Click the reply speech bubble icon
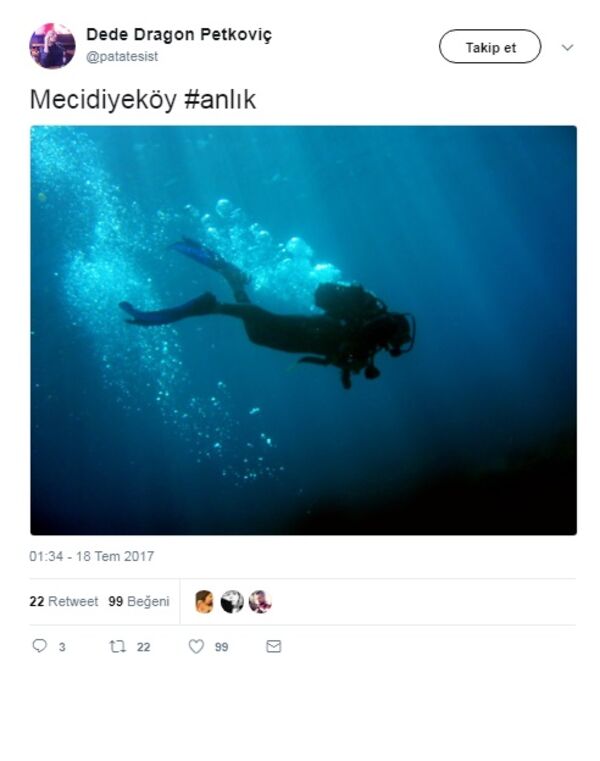This screenshot has height=761, width=600. [x=39, y=646]
